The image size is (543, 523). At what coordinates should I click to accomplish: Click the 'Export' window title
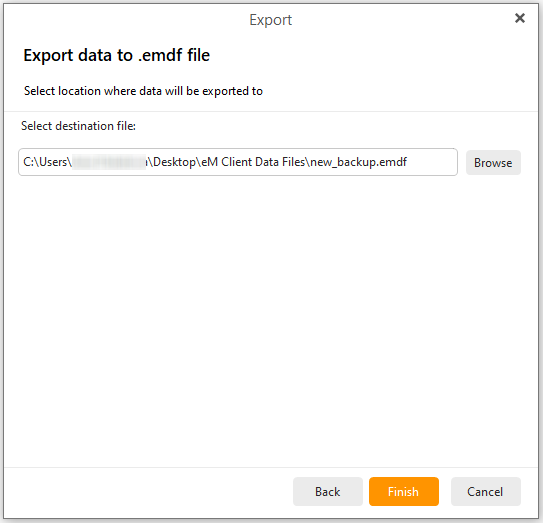click(270, 20)
